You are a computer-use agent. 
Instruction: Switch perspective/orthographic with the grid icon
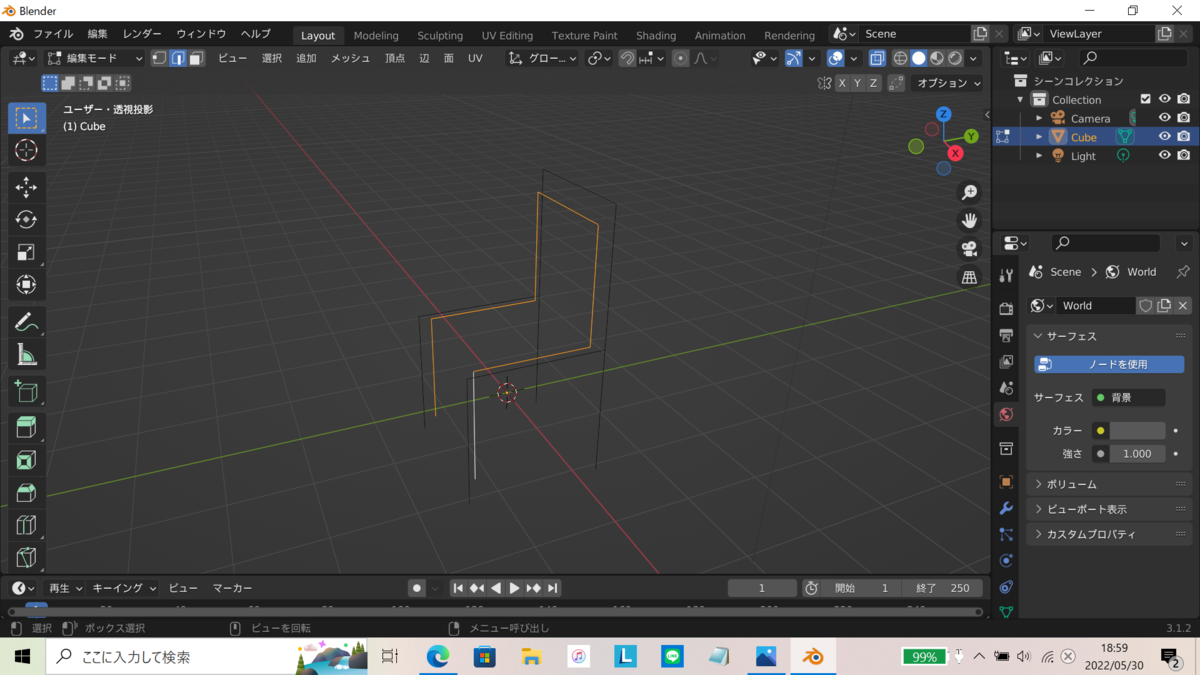point(969,277)
